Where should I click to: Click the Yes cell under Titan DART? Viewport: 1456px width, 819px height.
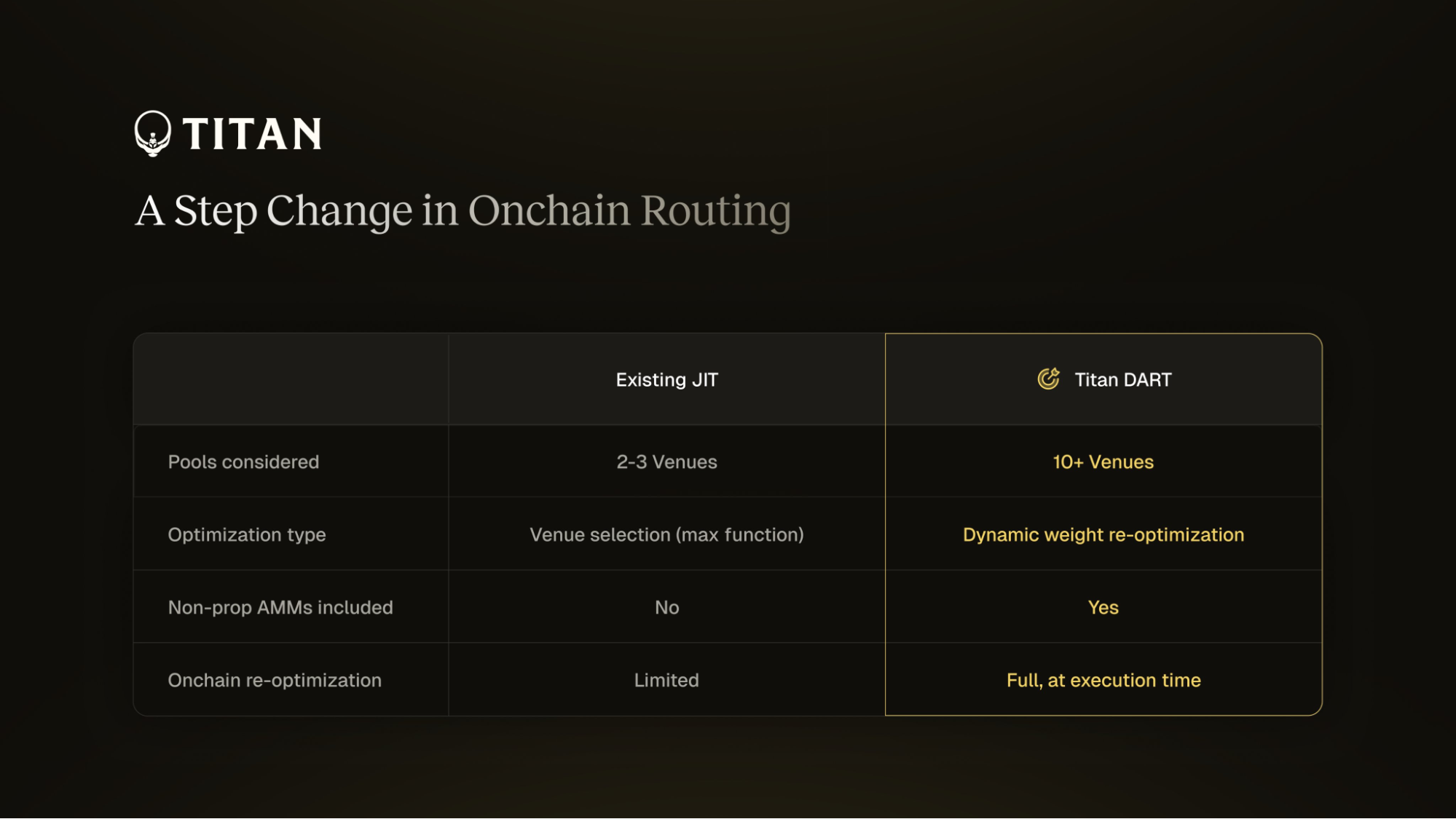1103,607
